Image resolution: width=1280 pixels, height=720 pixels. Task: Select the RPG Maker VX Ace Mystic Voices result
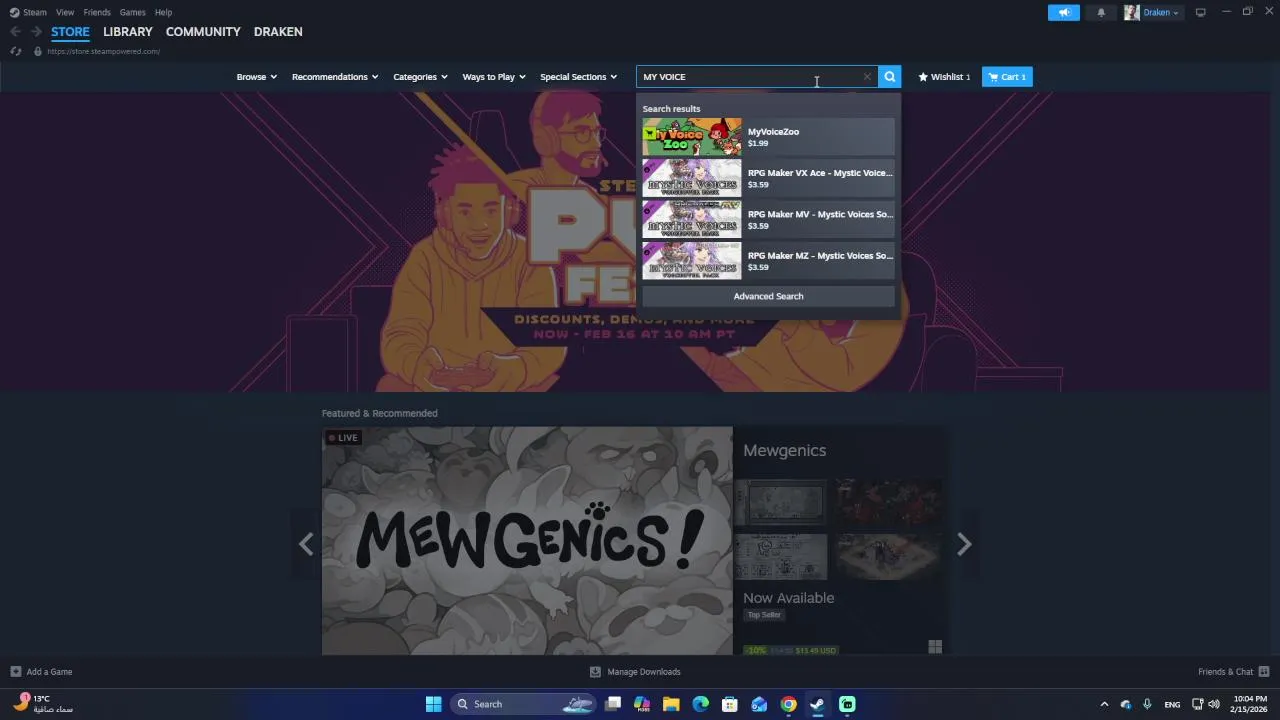(x=768, y=178)
